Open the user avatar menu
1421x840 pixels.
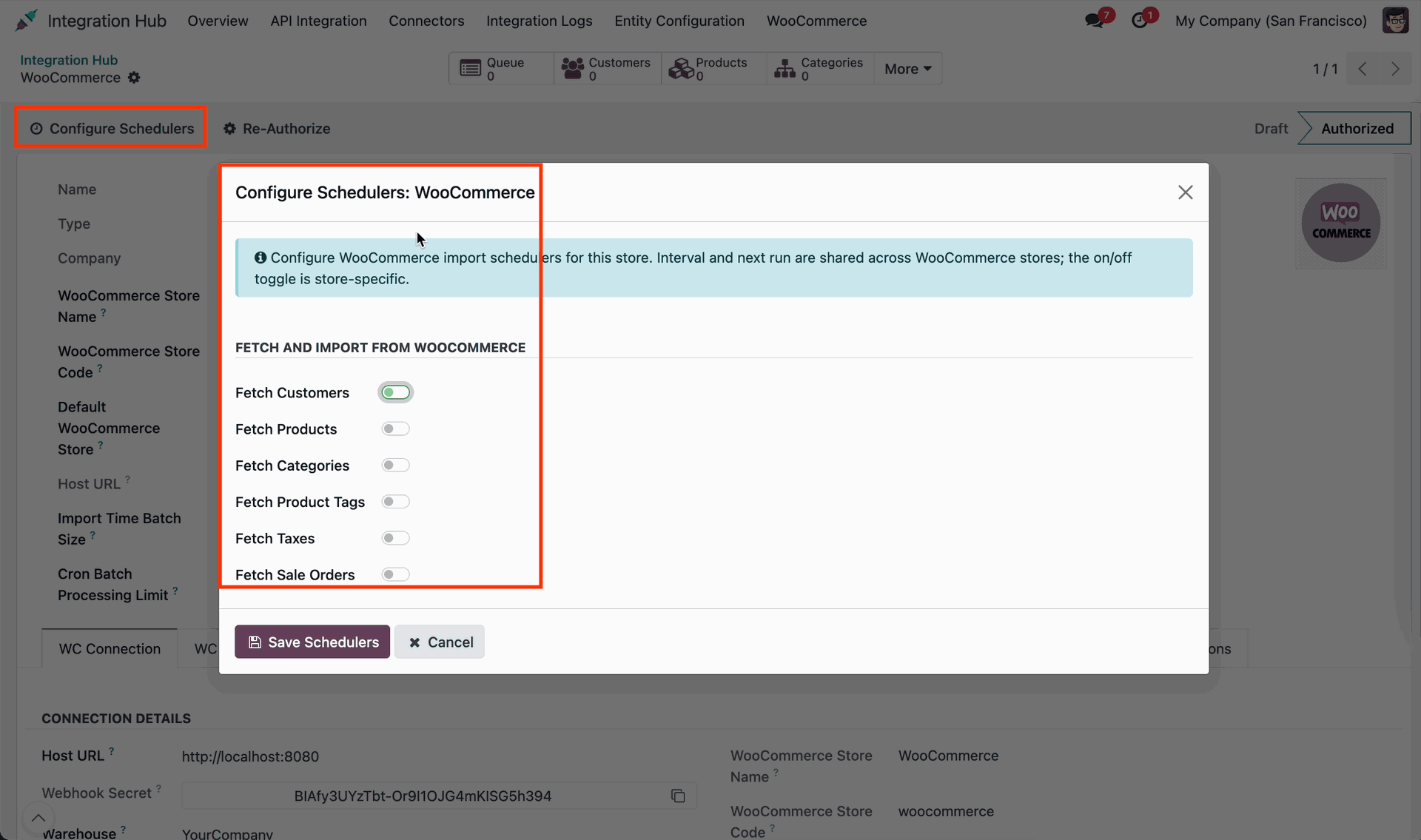(x=1395, y=21)
